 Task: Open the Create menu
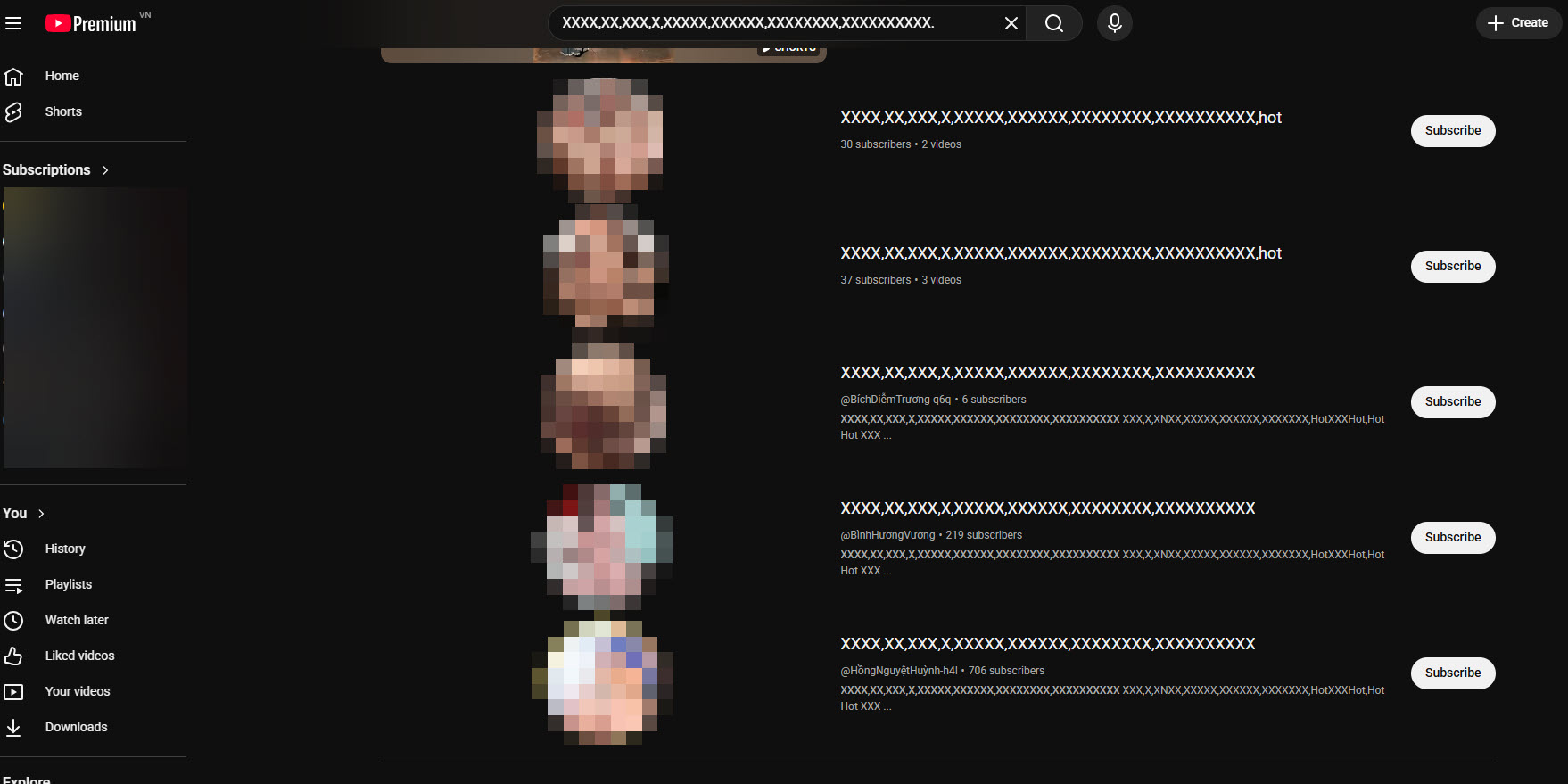(1518, 23)
